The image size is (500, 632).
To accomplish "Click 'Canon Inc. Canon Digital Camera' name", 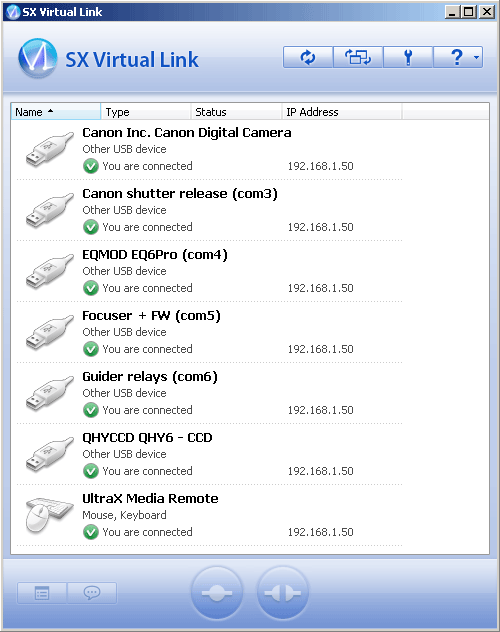I will click(x=187, y=133).
